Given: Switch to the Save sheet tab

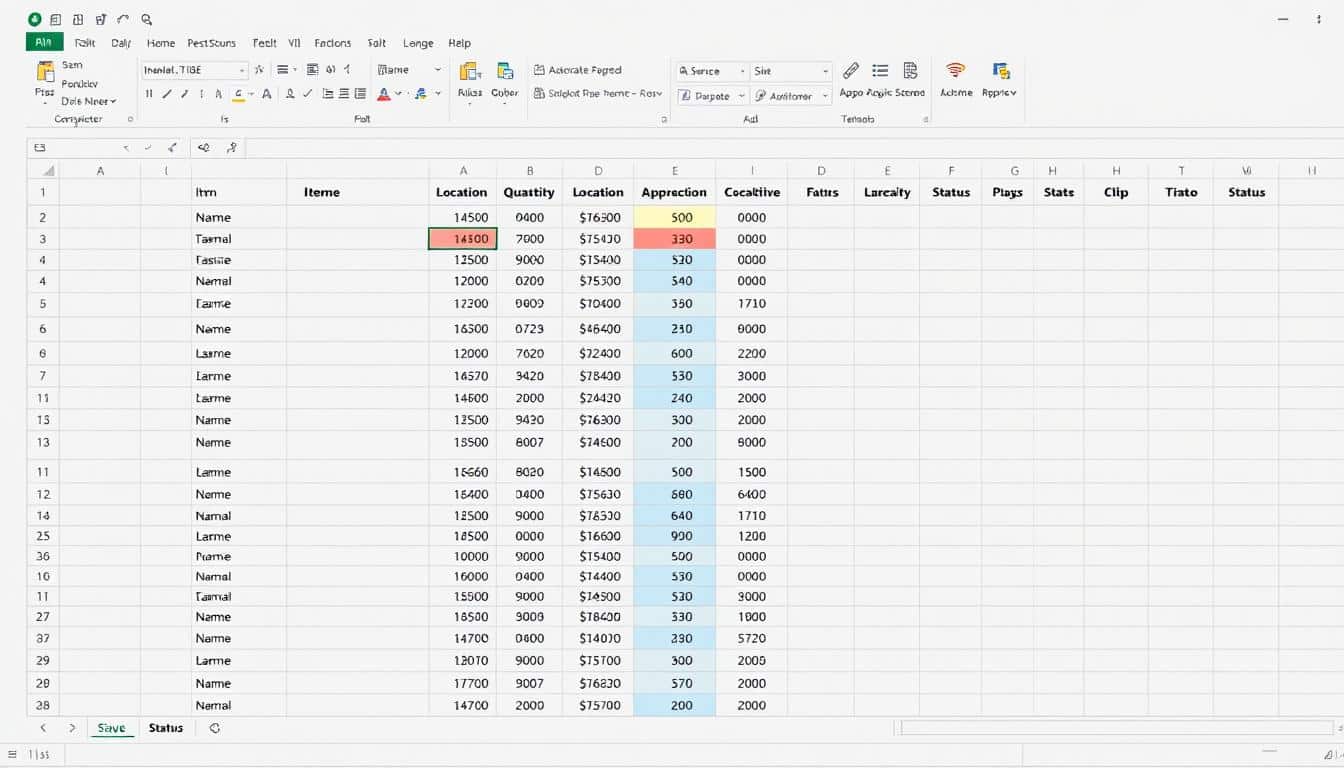Looking at the screenshot, I should click(111, 728).
